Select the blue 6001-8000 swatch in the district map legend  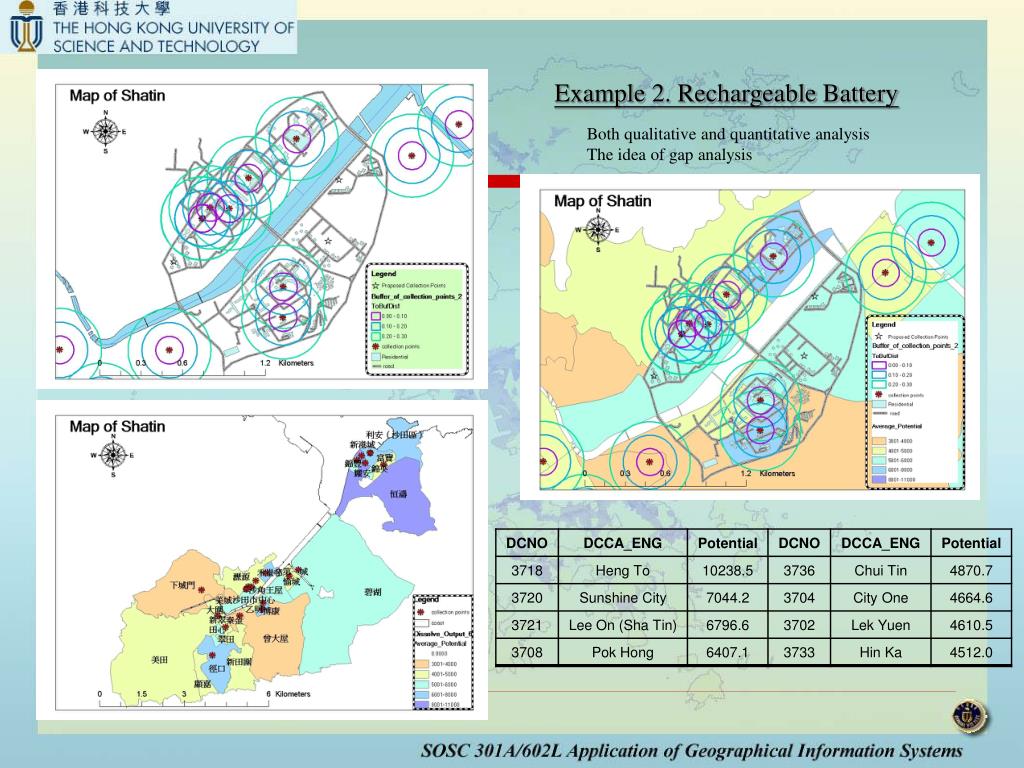coord(422,695)
